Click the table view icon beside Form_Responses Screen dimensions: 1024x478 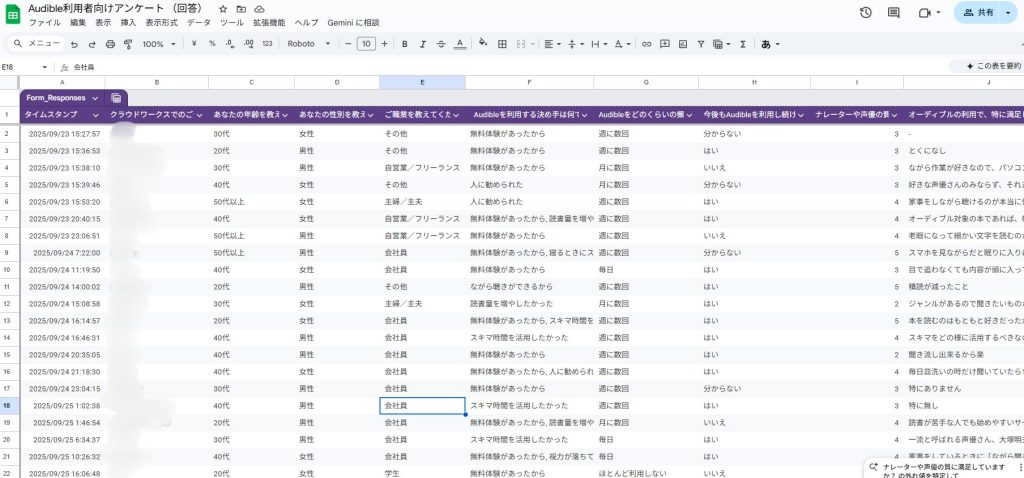coord(116,98)
